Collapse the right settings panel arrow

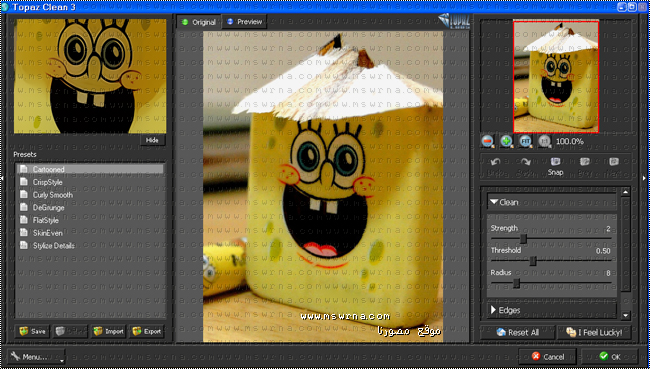point(644,178)
